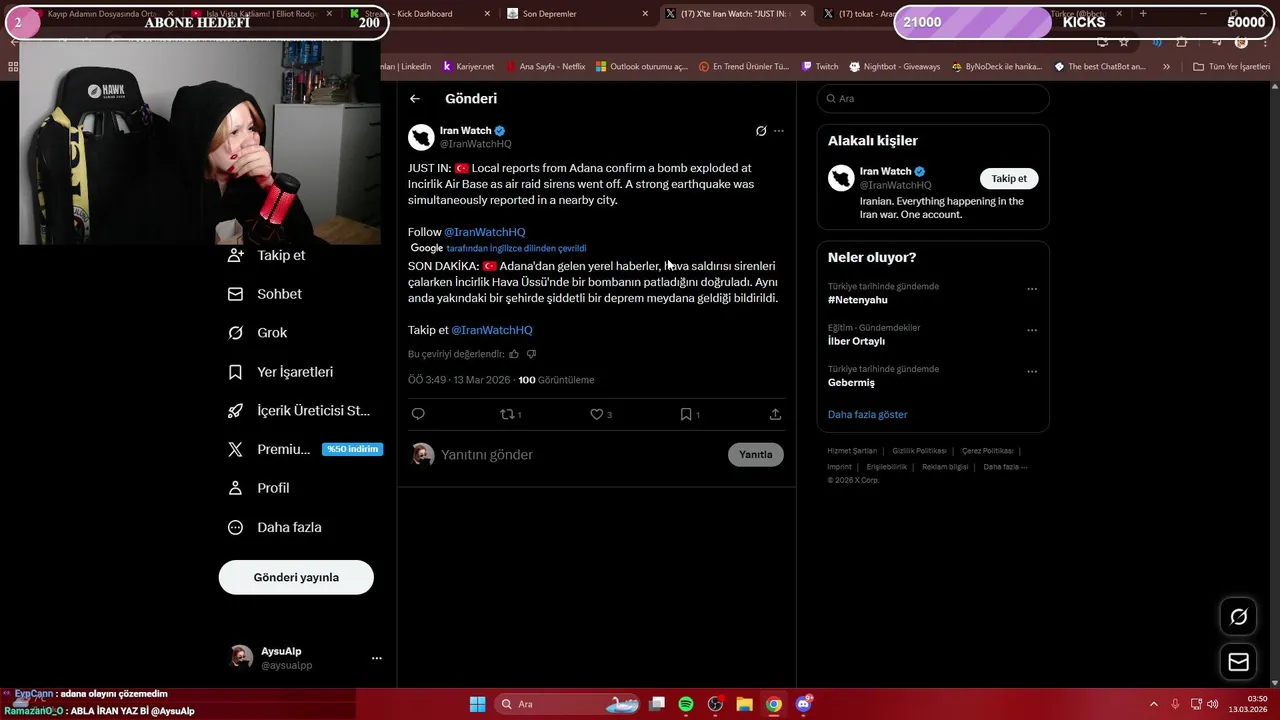Open the İlber Ortaylı trending topic

[856, 341]
